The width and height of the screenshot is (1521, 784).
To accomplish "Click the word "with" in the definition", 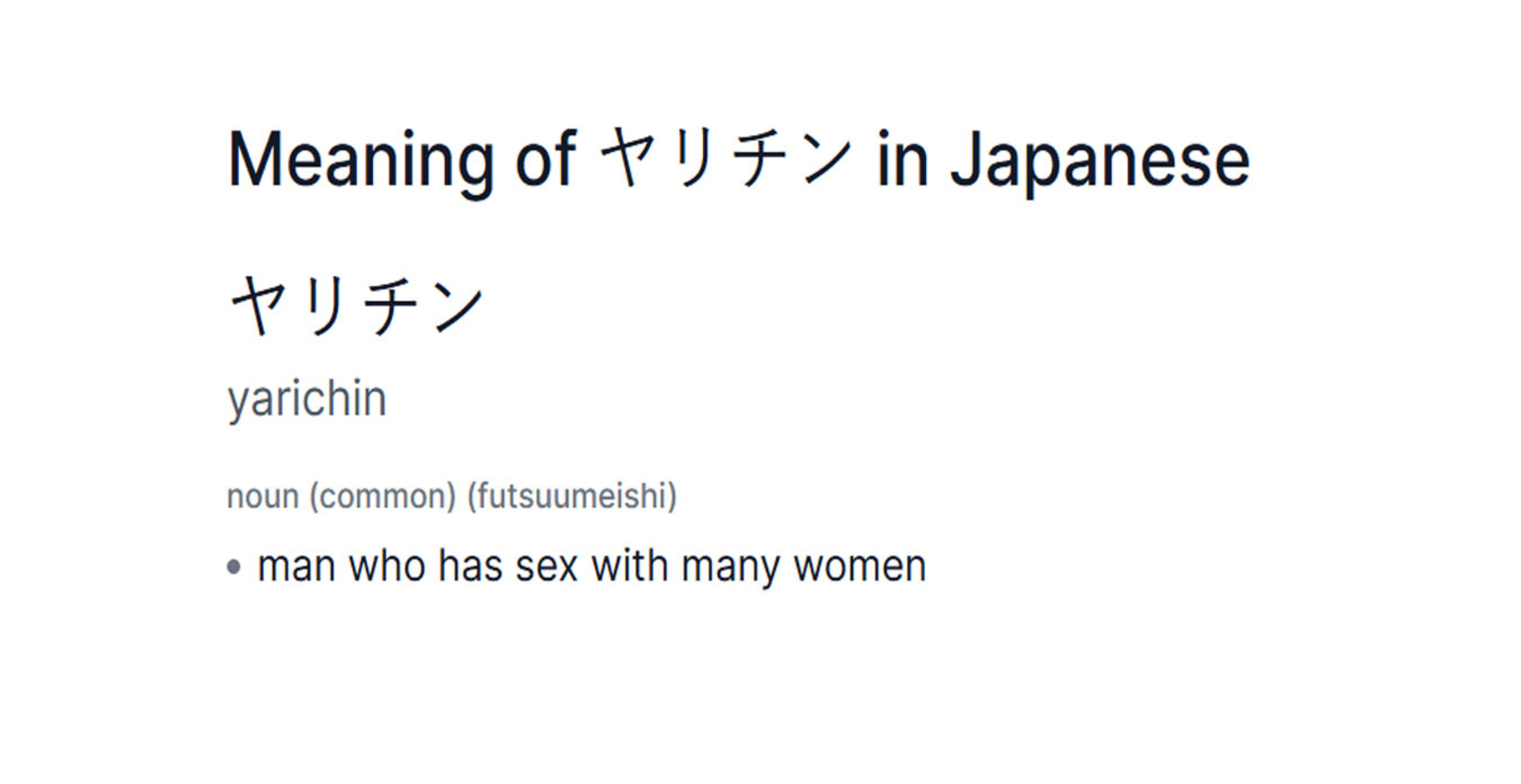I will pos(629,567).
